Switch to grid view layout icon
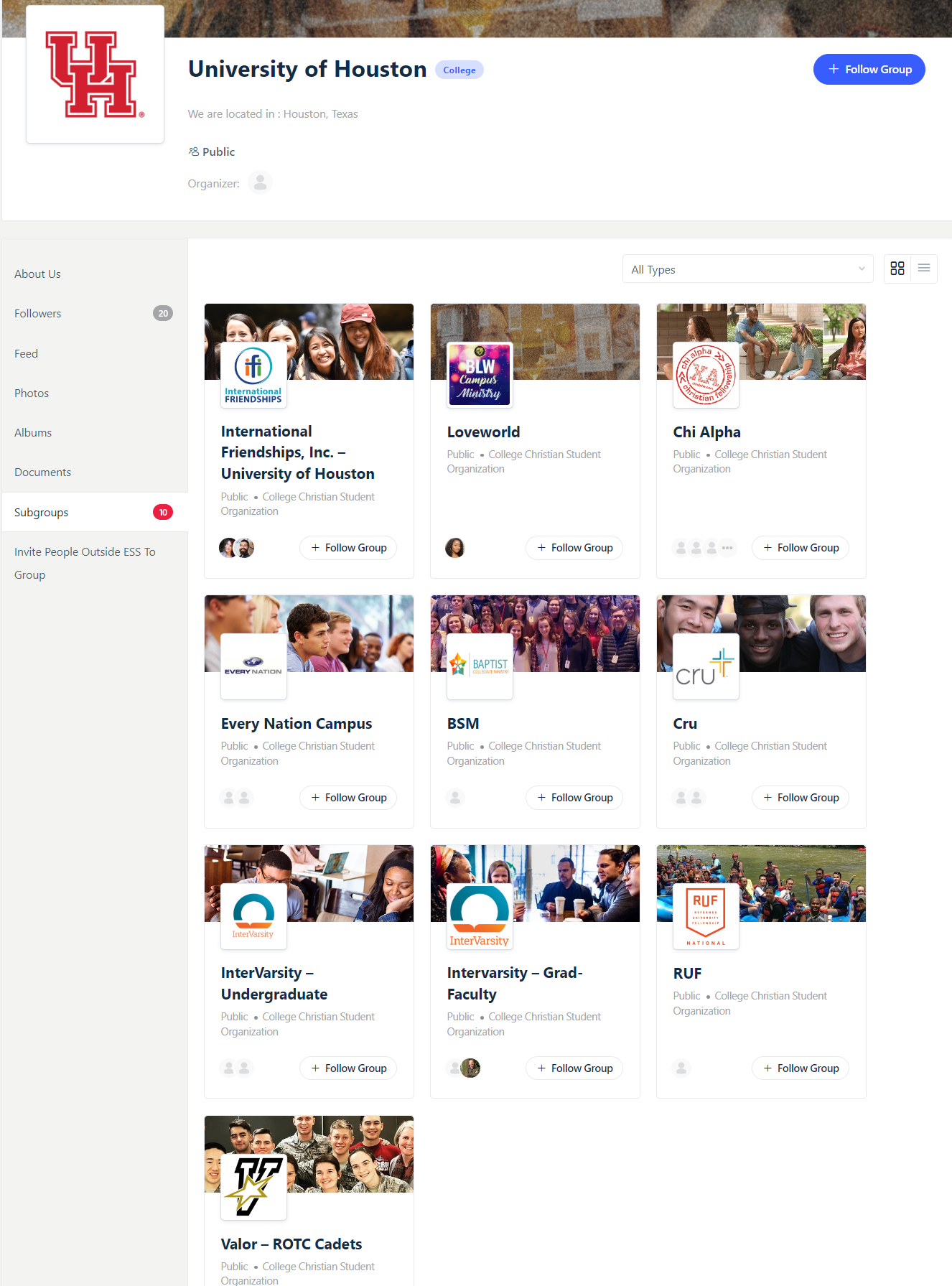Viewport: 952px width, 1286px height. pos(897,269)
